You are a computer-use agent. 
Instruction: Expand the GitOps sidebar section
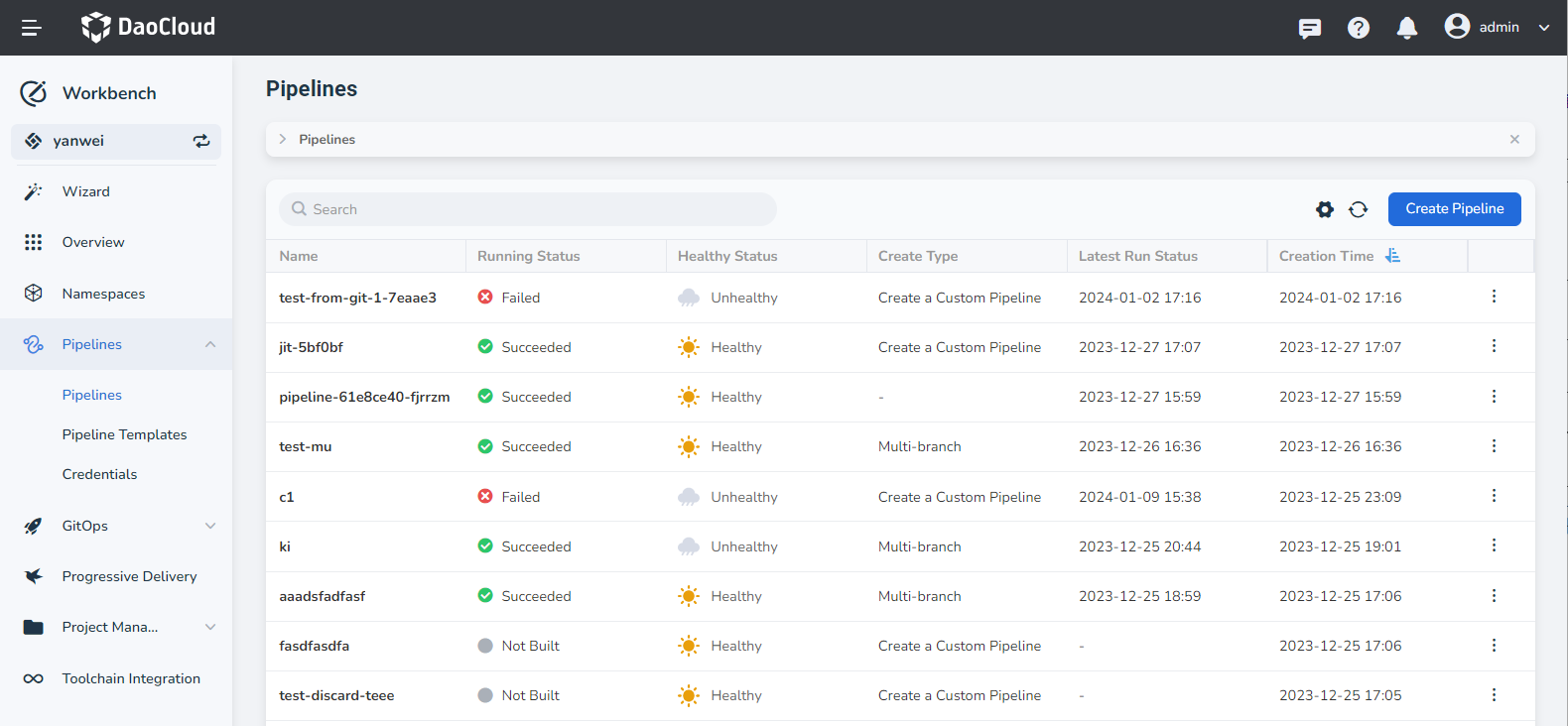[209, 526]
